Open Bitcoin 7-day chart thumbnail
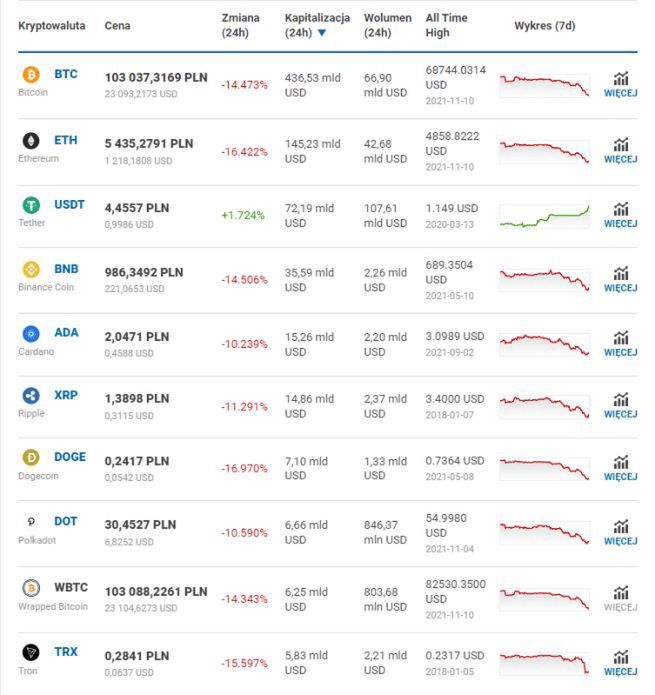This screenshot has height=695, width=655. 544,84
